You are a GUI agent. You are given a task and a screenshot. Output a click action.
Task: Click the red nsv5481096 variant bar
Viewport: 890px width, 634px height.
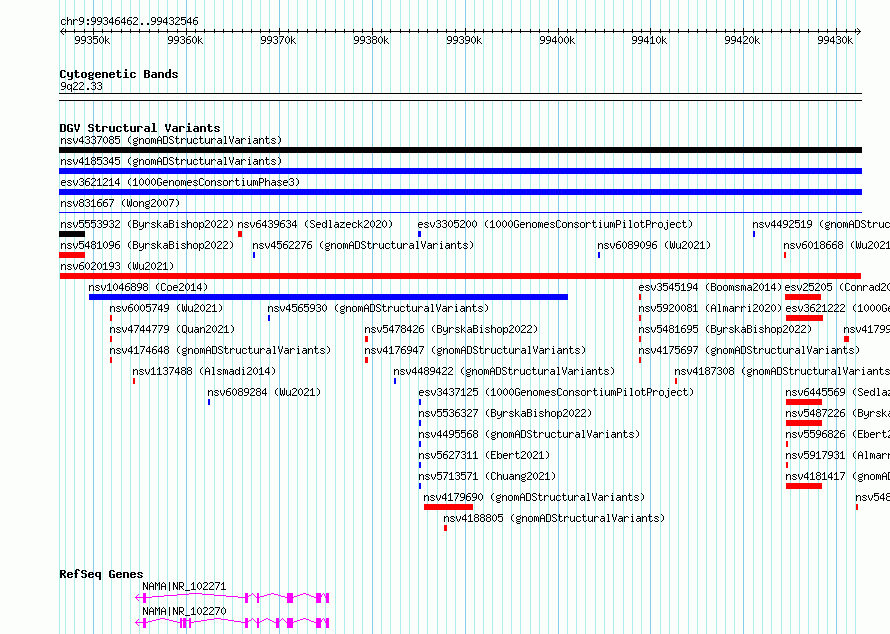click(x=72, y=255)
